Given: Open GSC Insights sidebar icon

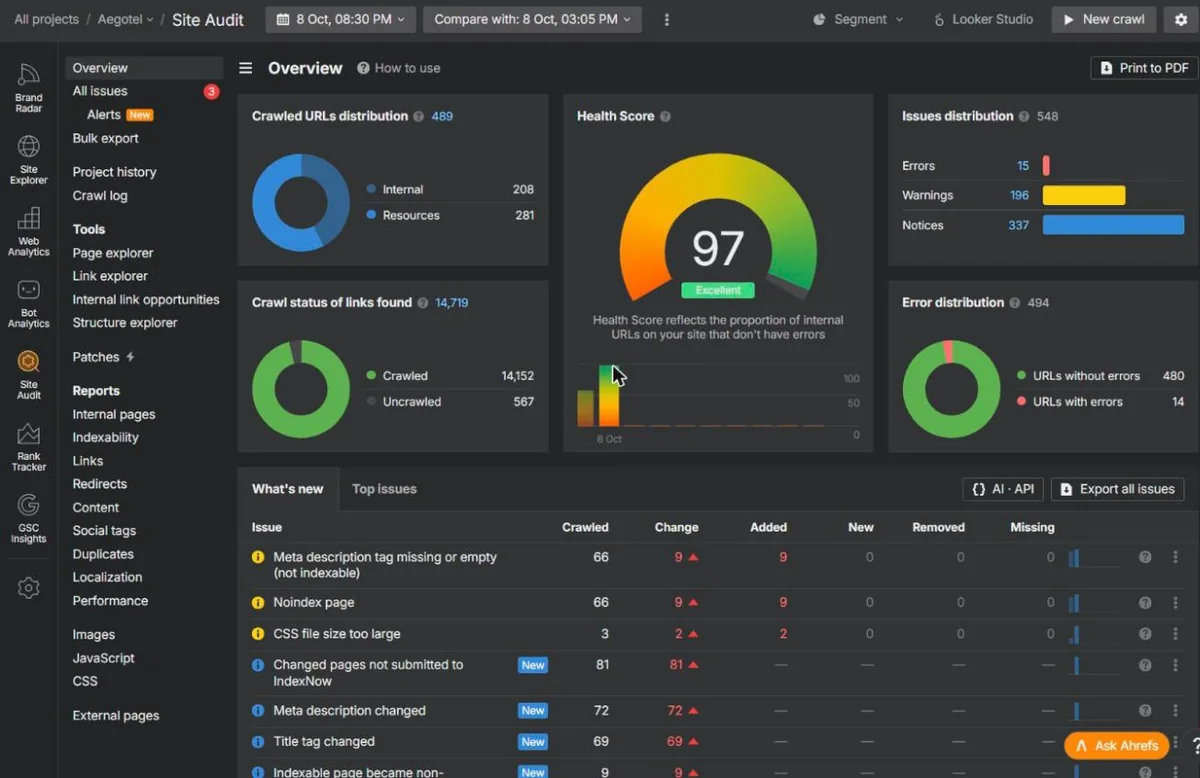Looking at the screenshot, I should (x=28, y=518).
